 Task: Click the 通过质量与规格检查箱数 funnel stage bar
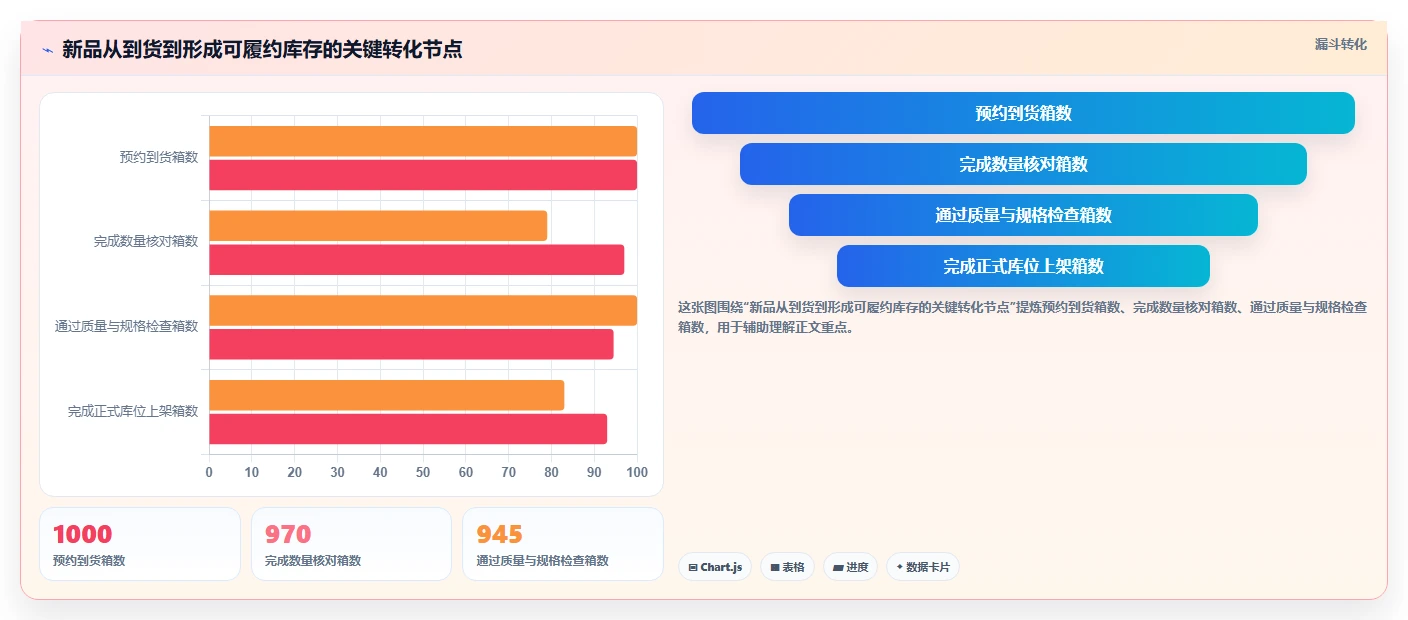(x=1023, y=215)
